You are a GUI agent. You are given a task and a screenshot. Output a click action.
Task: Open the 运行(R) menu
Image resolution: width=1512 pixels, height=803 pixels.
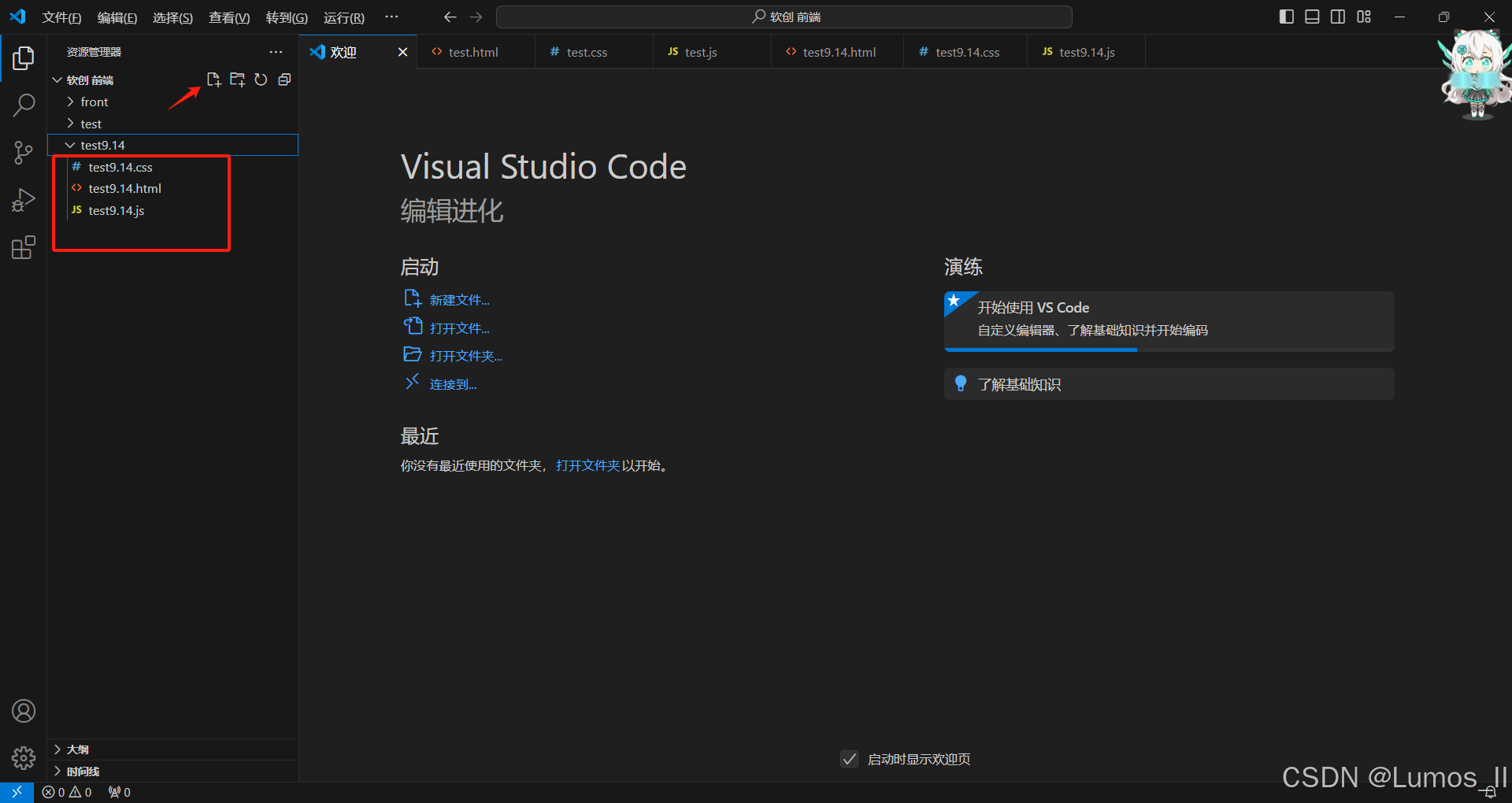pos(344,17)
